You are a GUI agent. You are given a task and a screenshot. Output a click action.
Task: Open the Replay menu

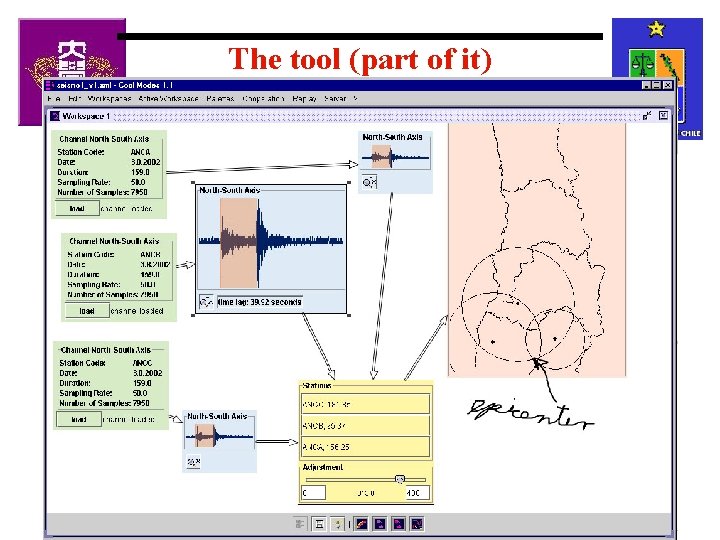tap(304, 99)
